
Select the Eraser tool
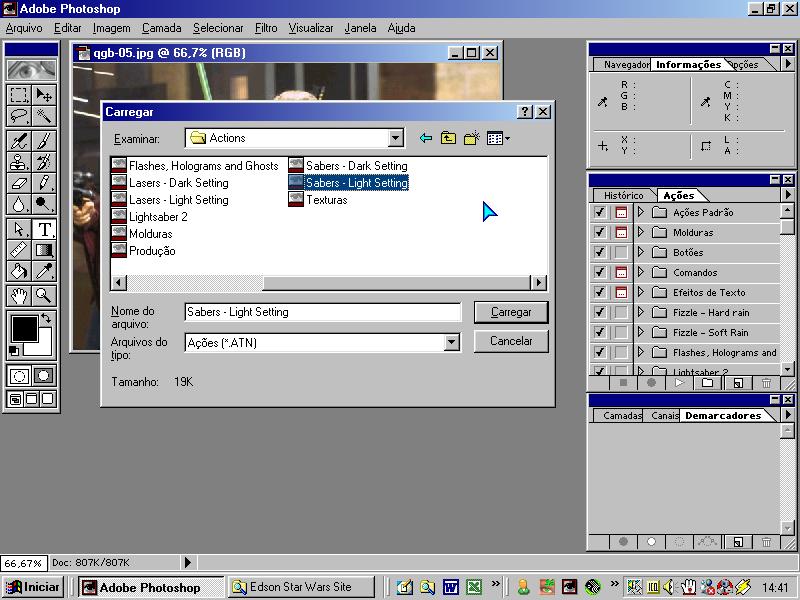[19, 183]
